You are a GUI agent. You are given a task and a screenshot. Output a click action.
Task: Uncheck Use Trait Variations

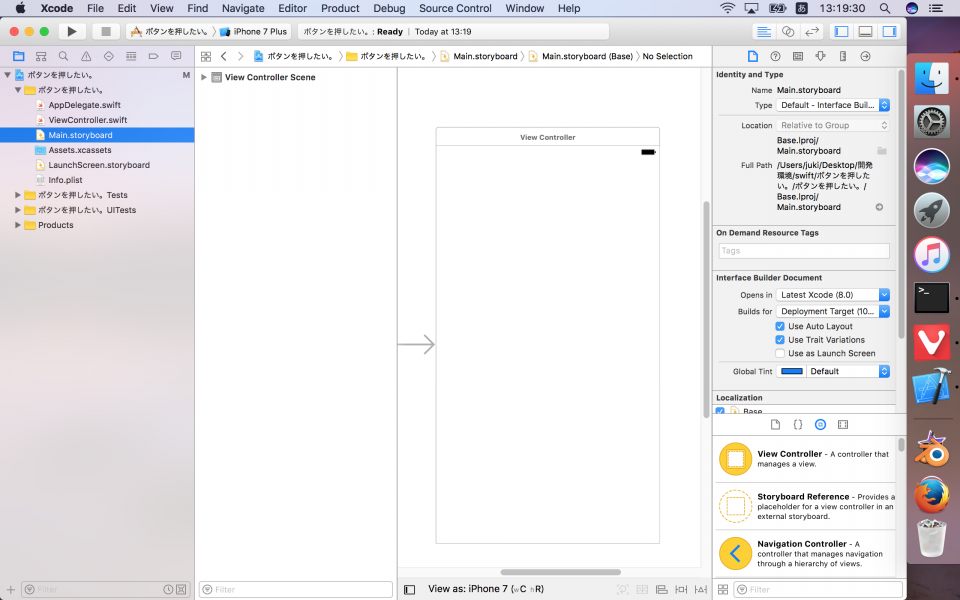tap(780, 340)
